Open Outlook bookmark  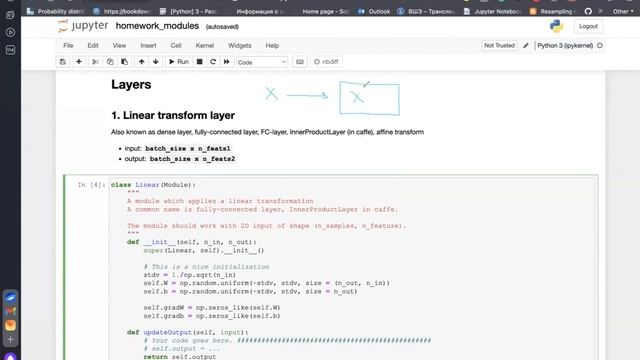[x=374, y=11]
